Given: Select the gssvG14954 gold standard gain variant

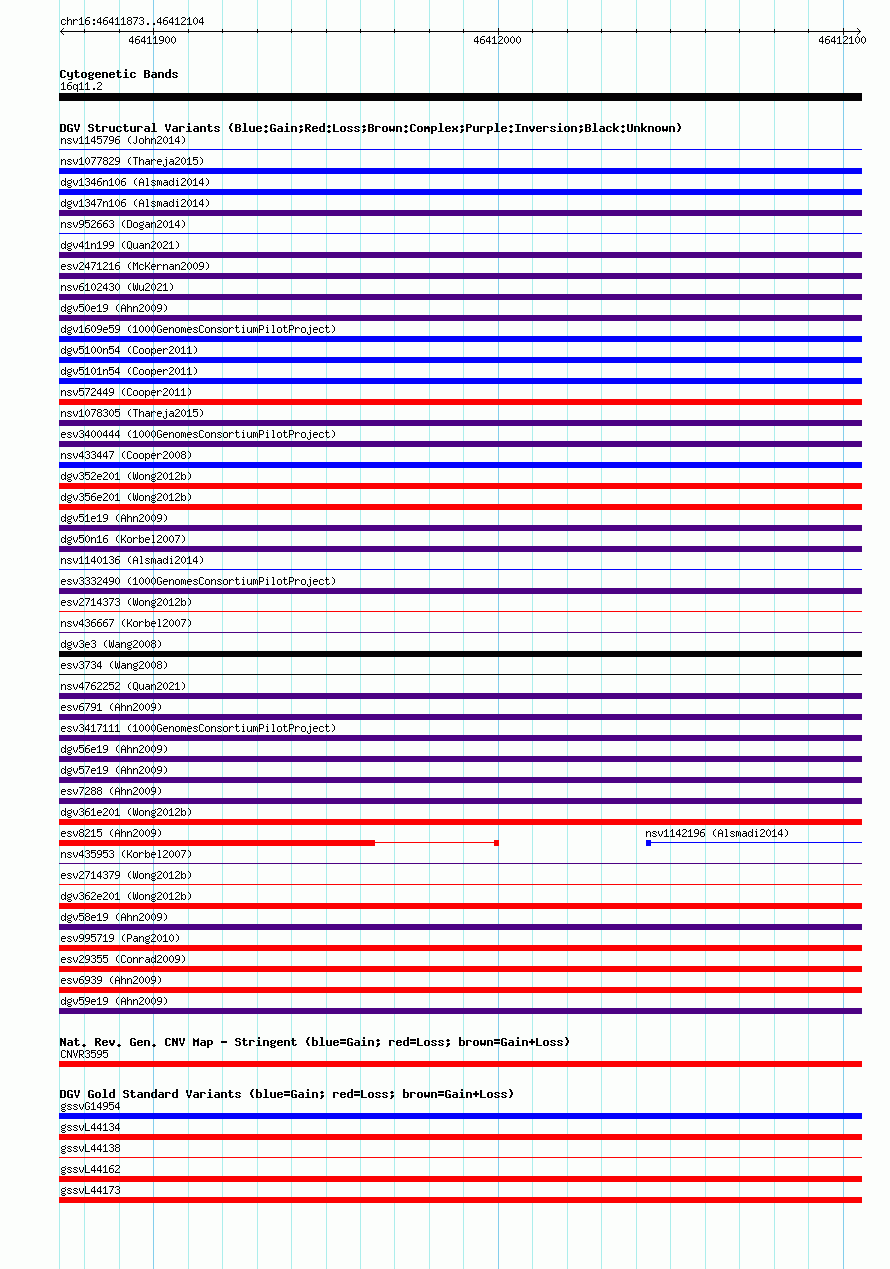Looking at the screenshot, I should pyautogui.click(x=460, y=1116).
